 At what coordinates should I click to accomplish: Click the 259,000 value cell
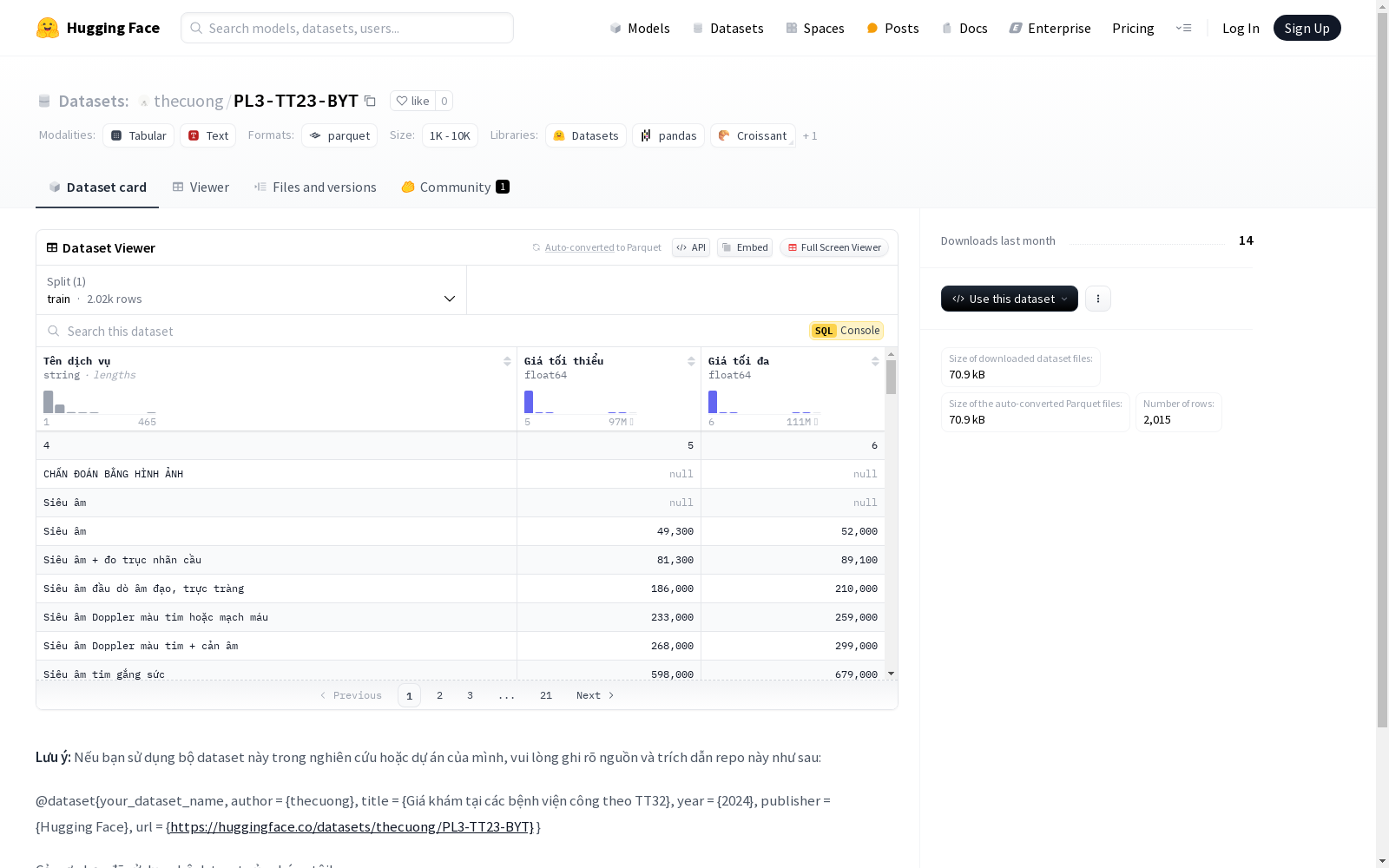(x=793, y=617)
